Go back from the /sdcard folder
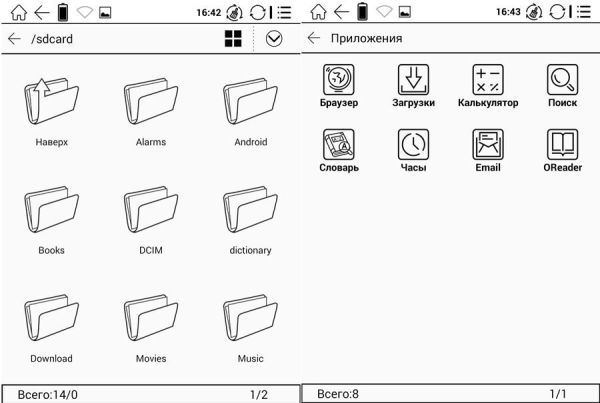Screen dimensions: 600x403 14,39
